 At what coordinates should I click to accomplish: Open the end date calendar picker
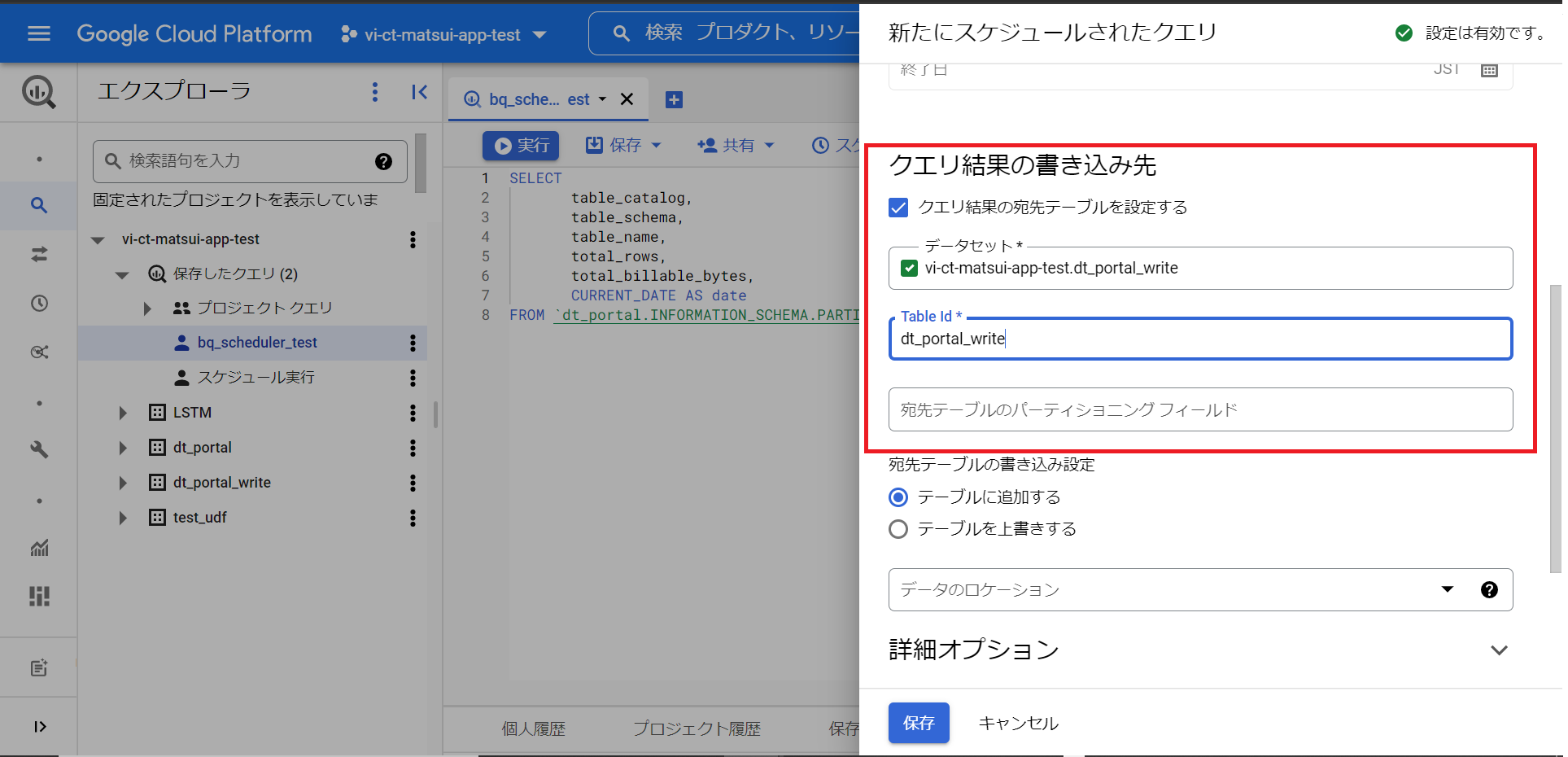pos(1489,70)
